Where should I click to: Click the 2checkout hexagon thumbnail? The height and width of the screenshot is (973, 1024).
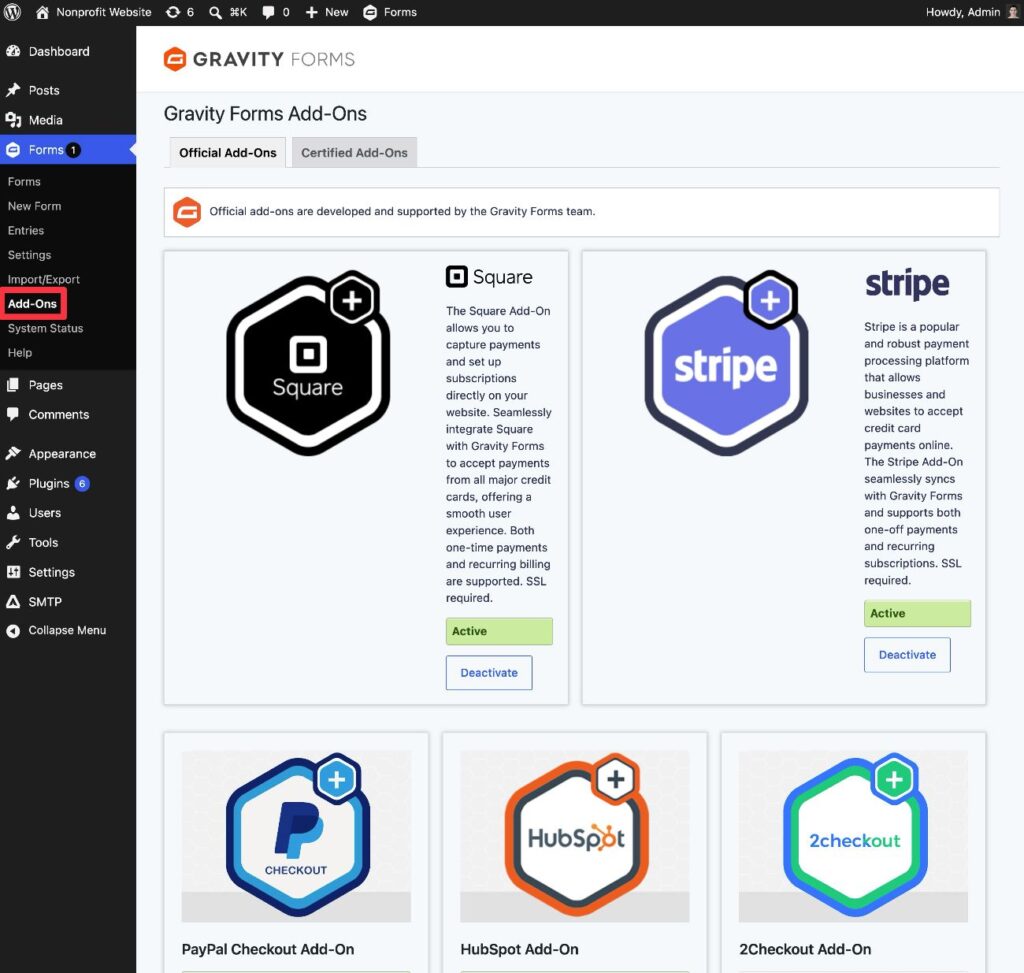pyautogui.click(x=854, y=836)
